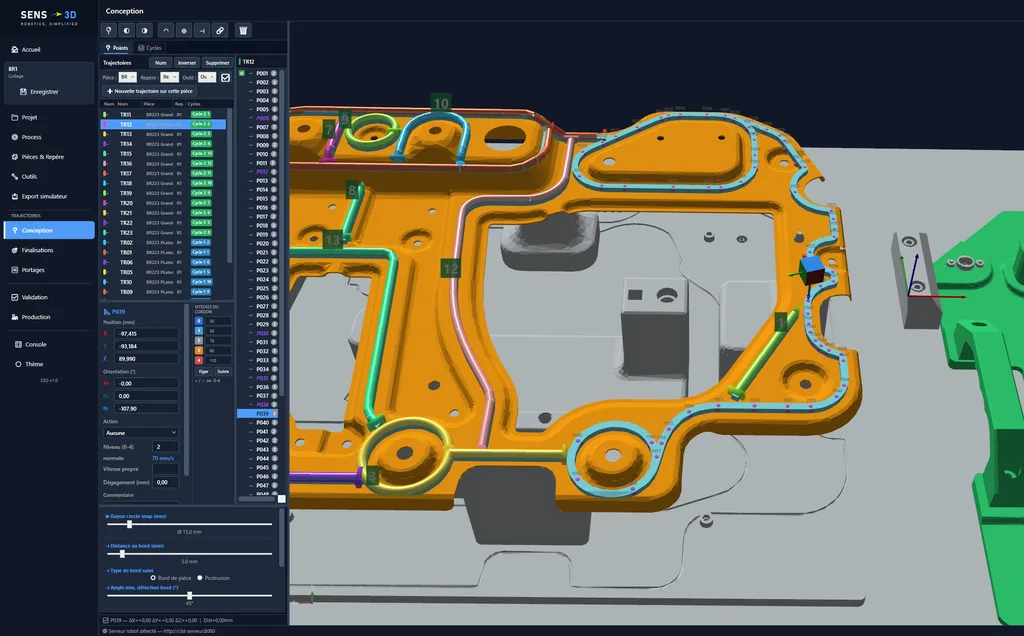Click the Angle min. détection bord slider handle
Viewport: 1024px width, 636px height.
(189, 596)
